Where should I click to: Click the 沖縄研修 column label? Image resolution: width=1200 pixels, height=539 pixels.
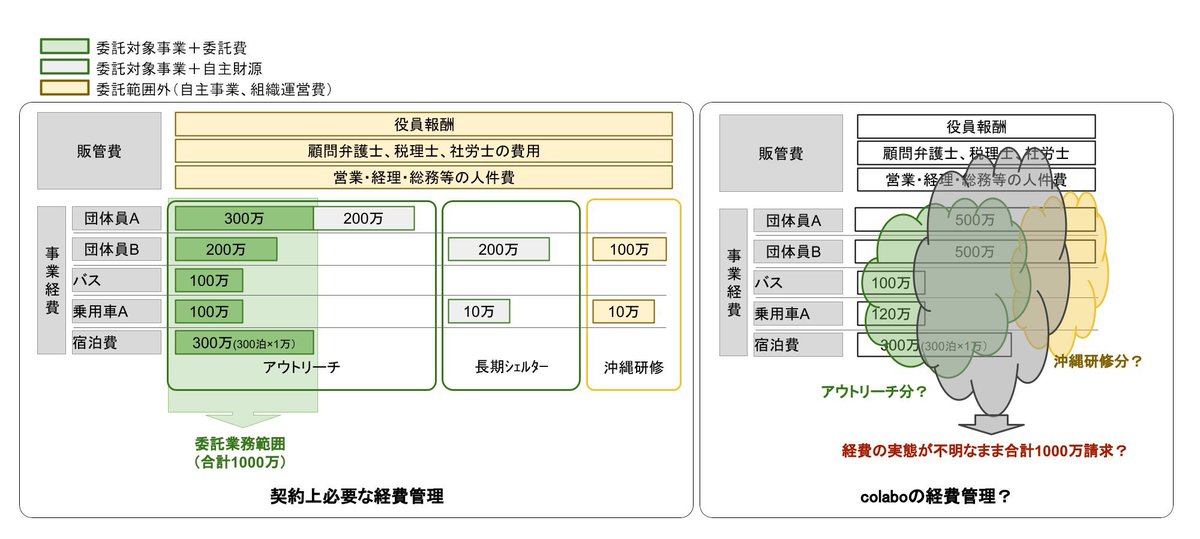point(634,367)
